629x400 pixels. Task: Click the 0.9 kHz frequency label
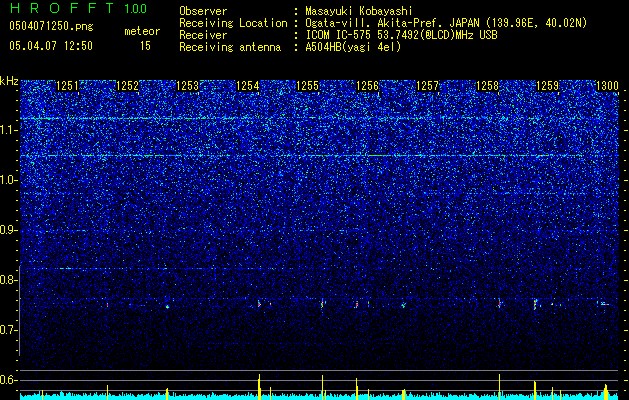[9, 230]
